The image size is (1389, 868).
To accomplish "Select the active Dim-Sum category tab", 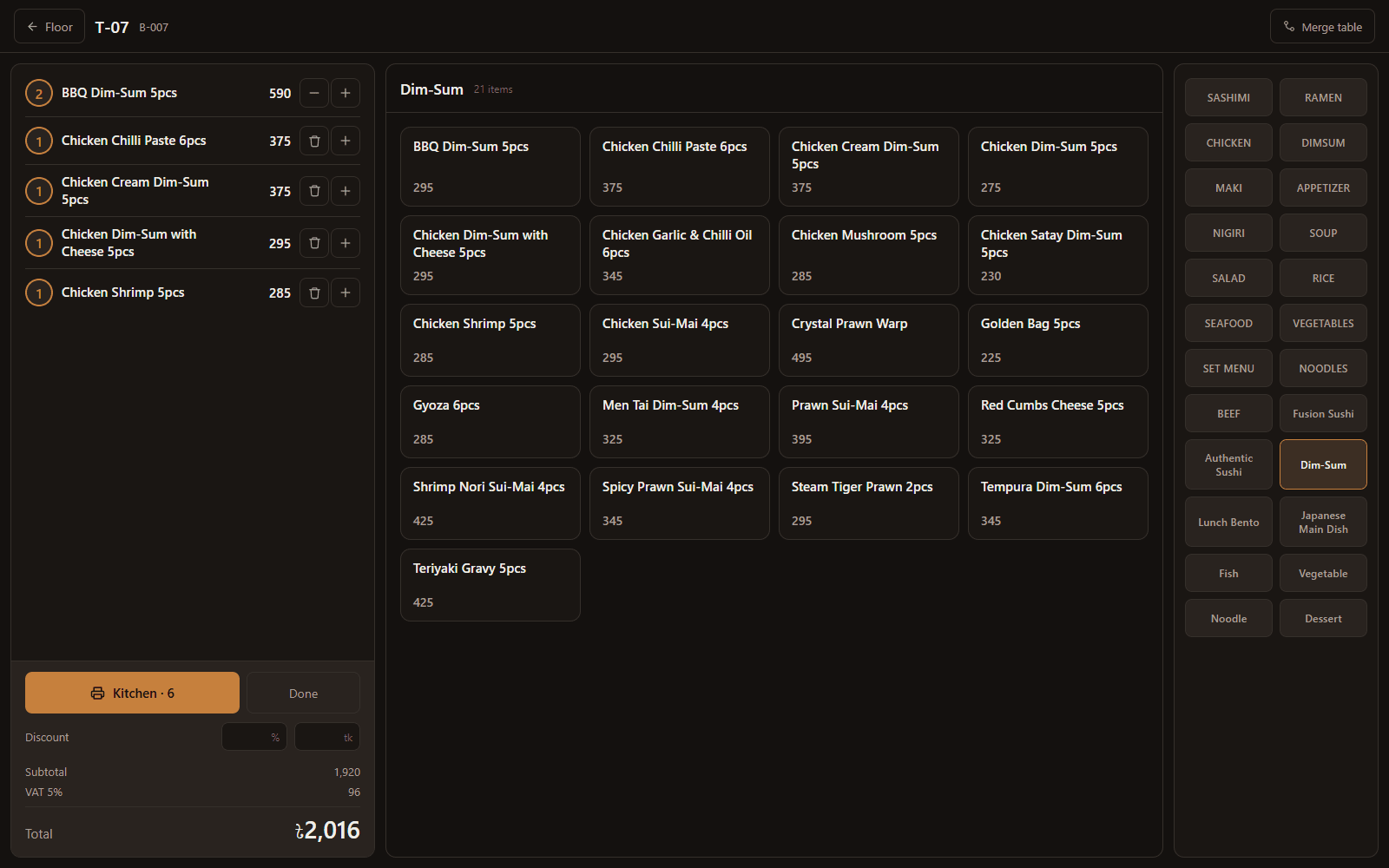I will [x=1323, y=464].
